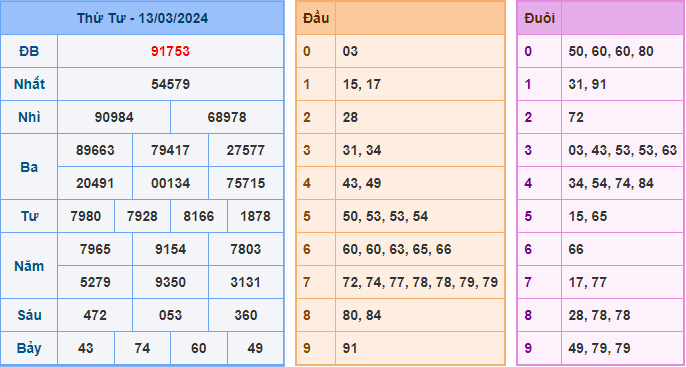Image resolution: width=686 pixels, height=367 pixels.
Task: Click the Ba row label
Action: click(29, 167)
